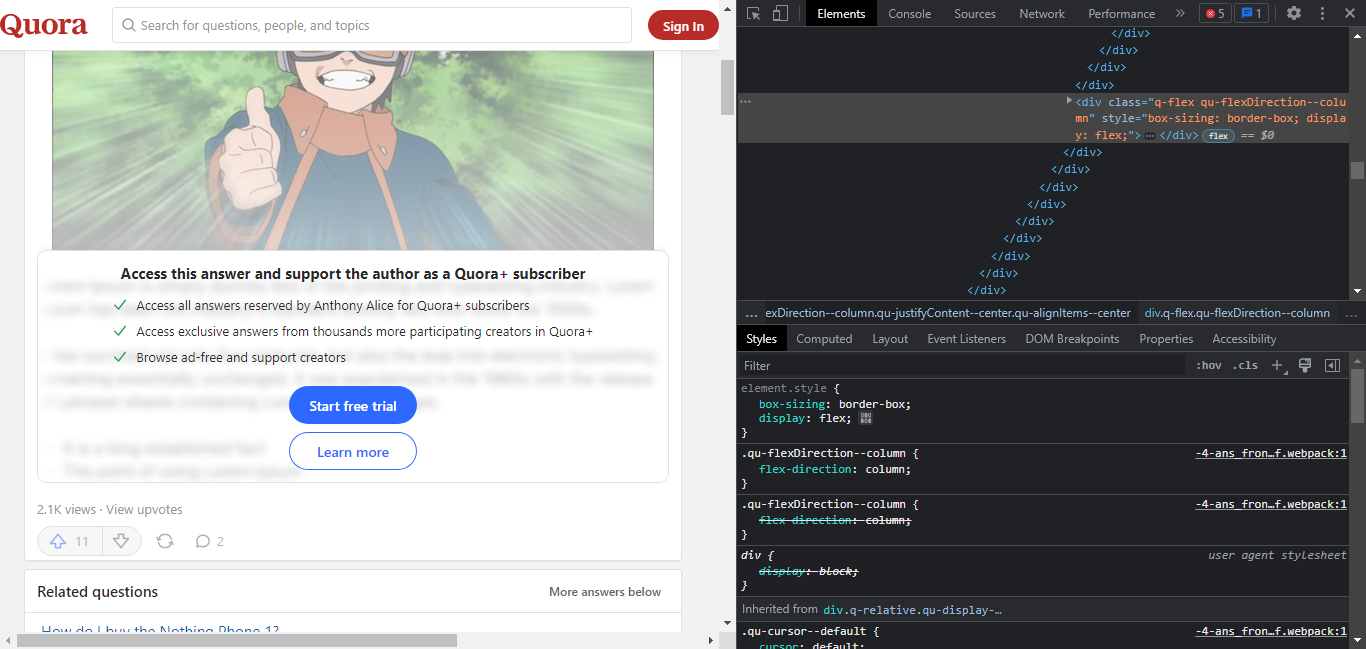This screenshot has width=1366, height=649.
Task: Click the anime thumbs-up image
Action: 353,150
